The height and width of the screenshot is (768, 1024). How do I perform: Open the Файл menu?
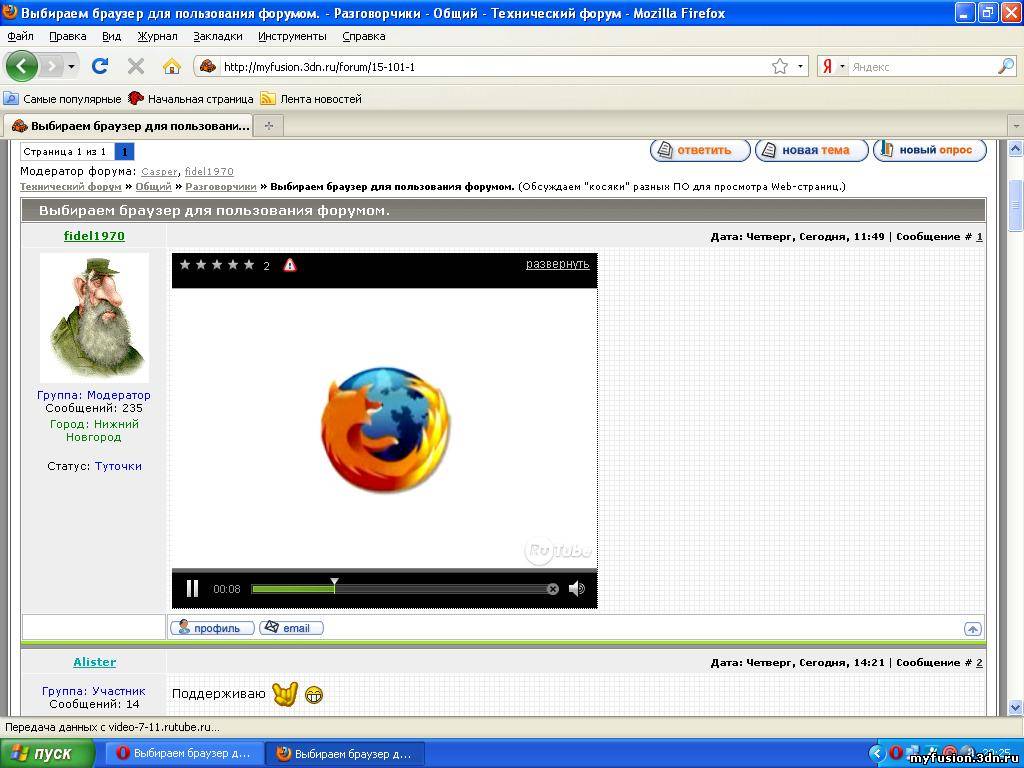pos(20,37)
